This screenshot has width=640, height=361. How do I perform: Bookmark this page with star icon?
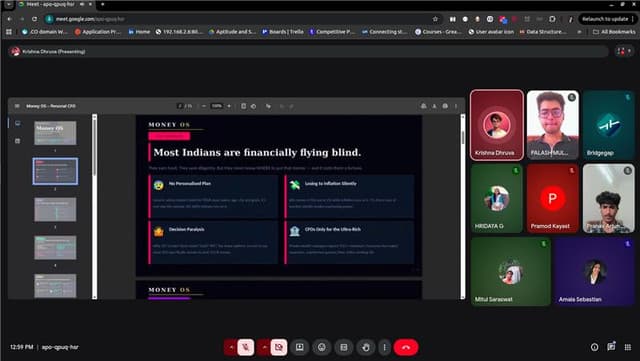pyautogui.click(x=435, y=19)
